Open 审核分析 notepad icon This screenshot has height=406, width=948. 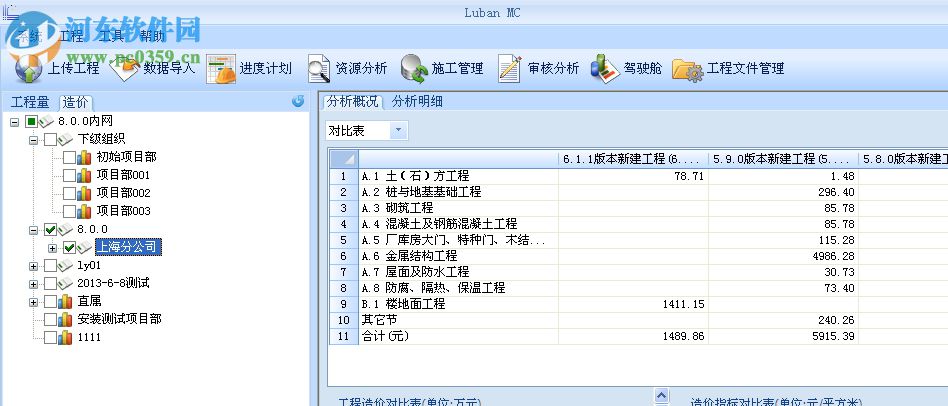(x=509, y=68)
